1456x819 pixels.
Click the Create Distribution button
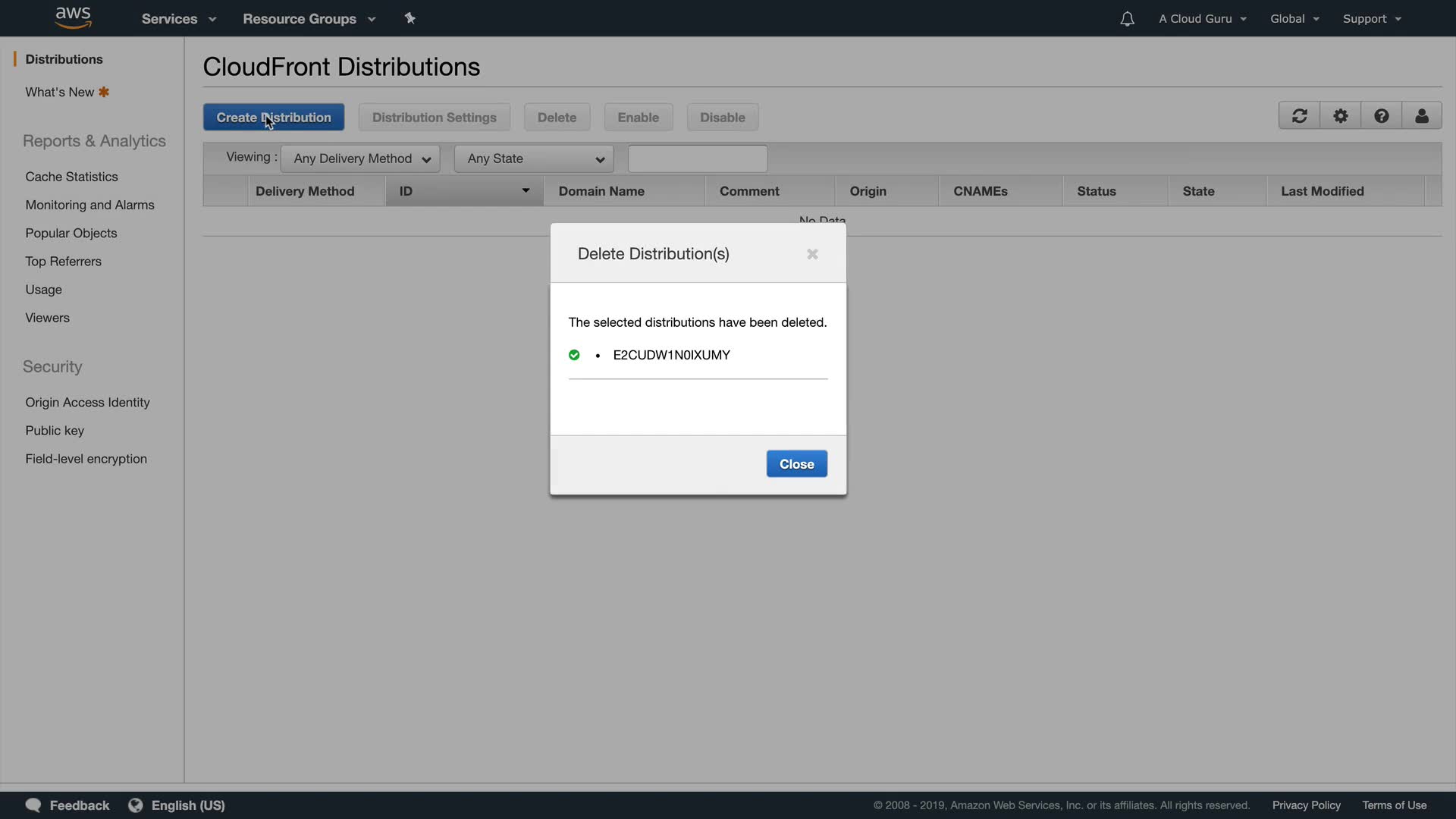(274, 118)
